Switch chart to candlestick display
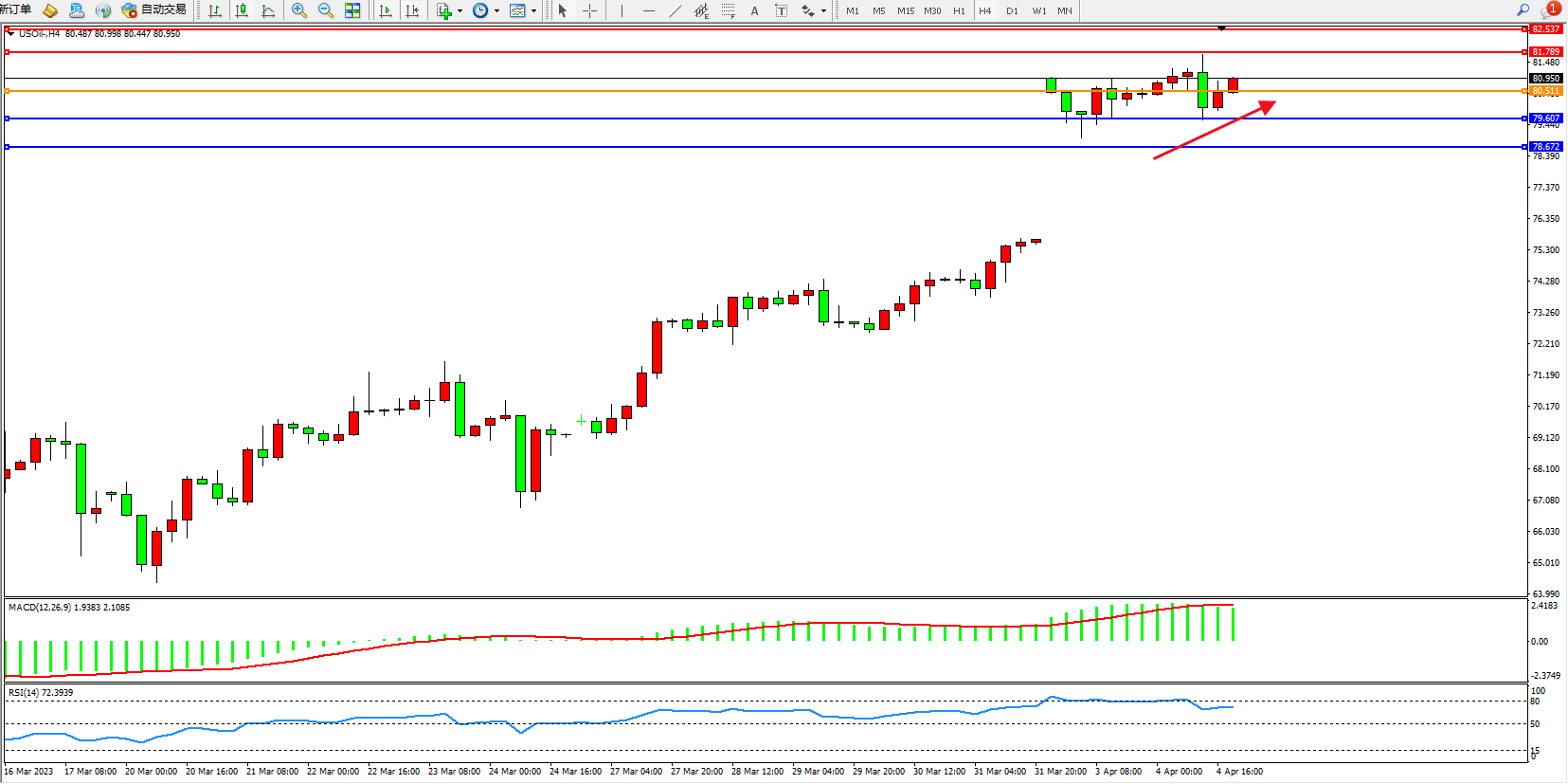The height and width of the screenshot is (784, 1568). tap(242, 10)
